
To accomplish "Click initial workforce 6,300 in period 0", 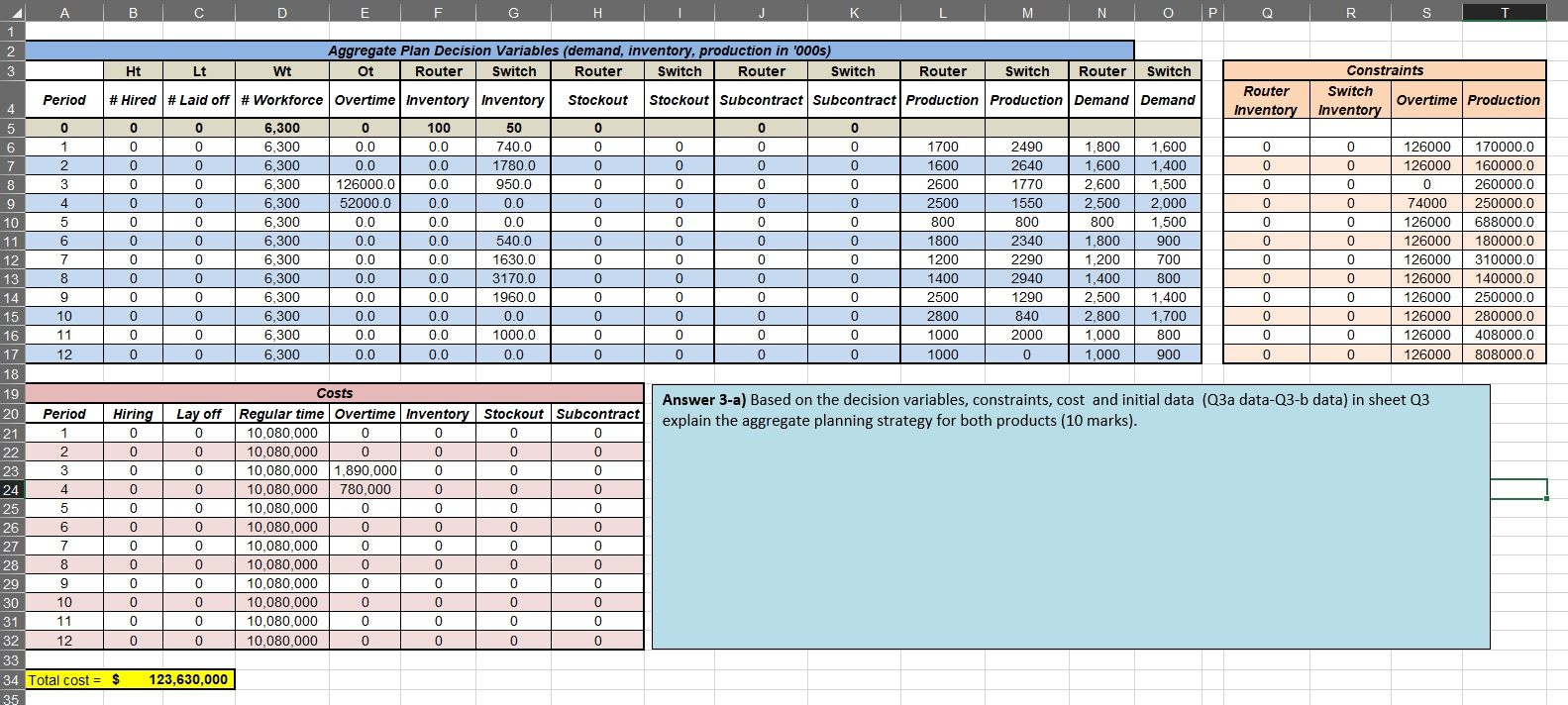I will click(x=282, y=128).
